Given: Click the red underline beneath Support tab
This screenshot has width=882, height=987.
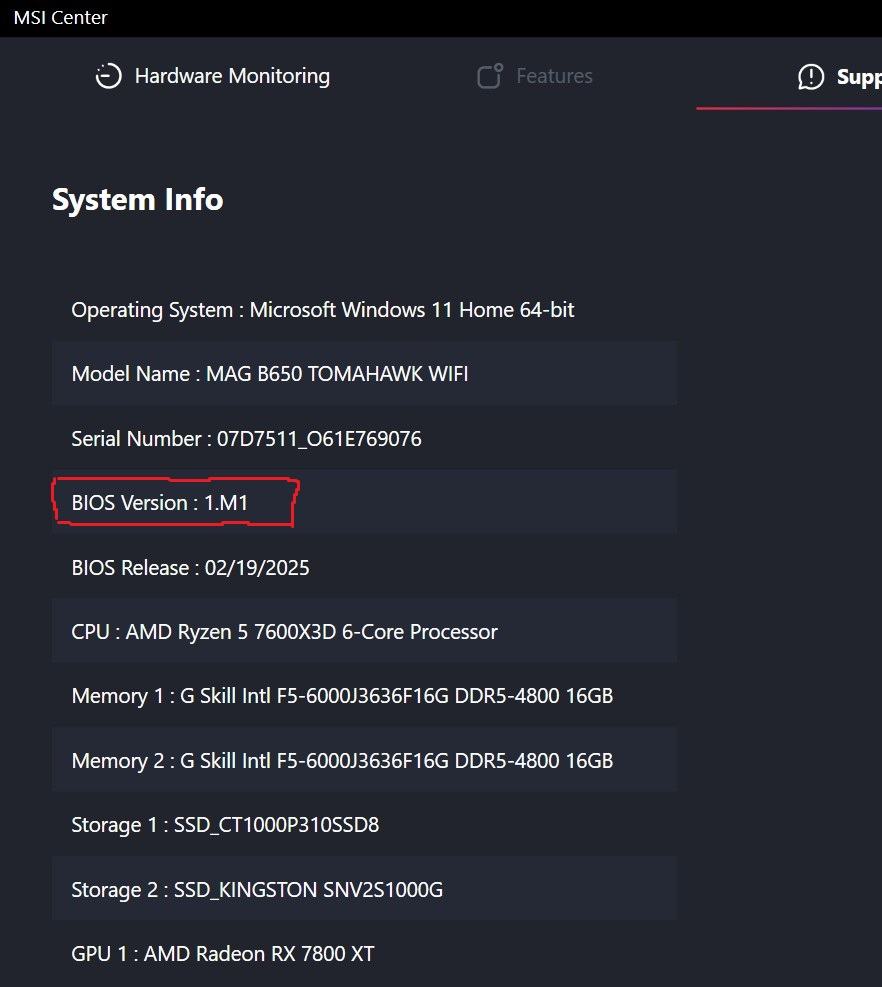Looking at the screenshot, I should click(788, 107).
